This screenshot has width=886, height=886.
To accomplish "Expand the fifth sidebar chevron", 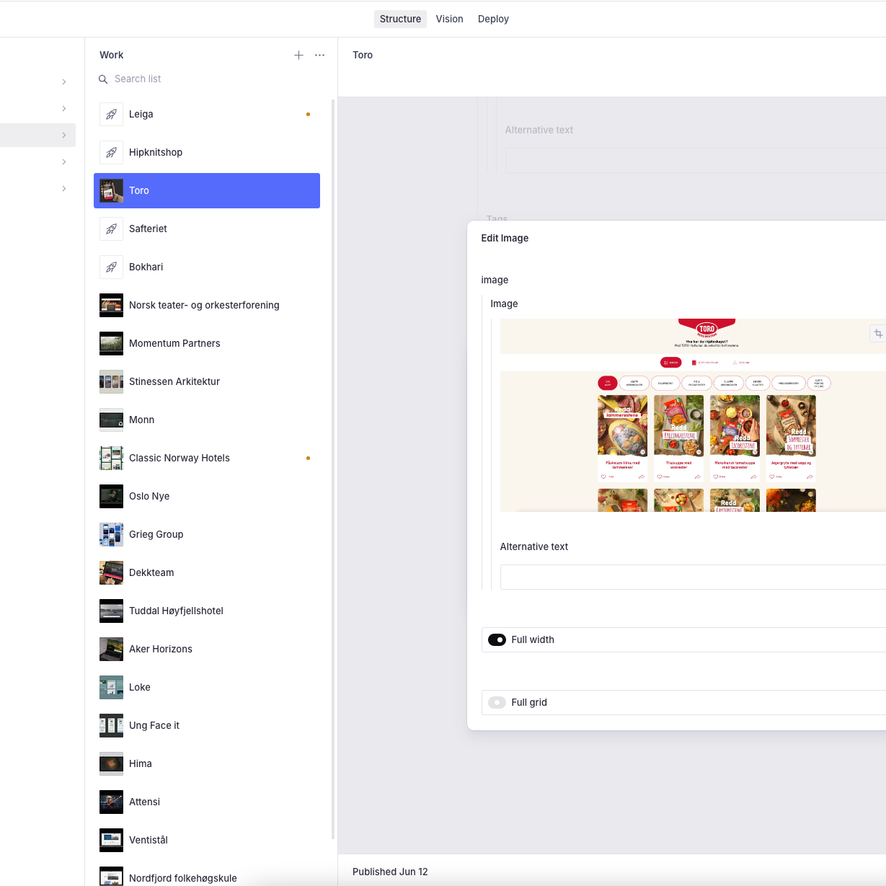I will 64,188.
